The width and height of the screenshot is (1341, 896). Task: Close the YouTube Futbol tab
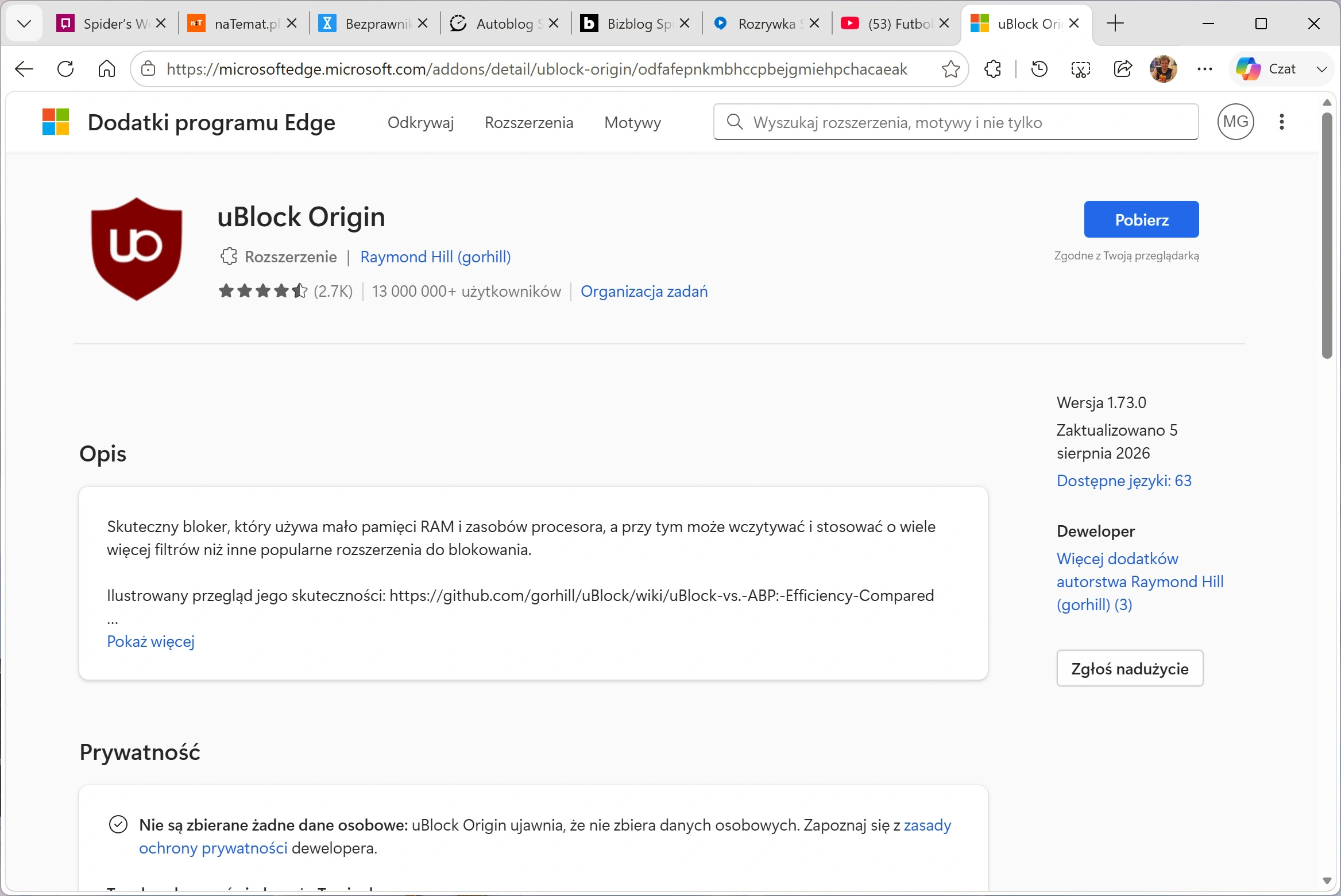944,24
